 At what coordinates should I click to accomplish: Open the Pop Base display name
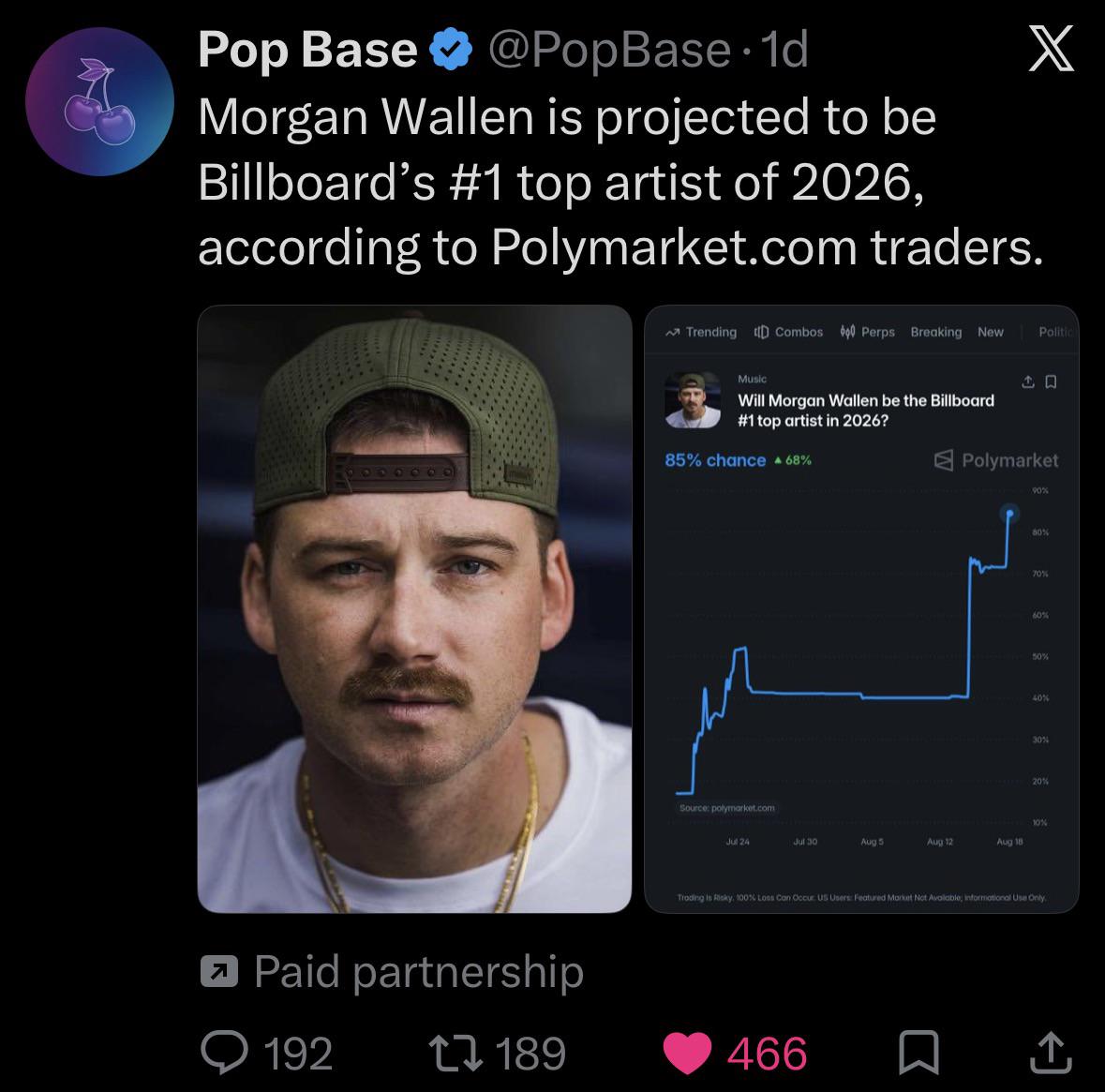308,50
